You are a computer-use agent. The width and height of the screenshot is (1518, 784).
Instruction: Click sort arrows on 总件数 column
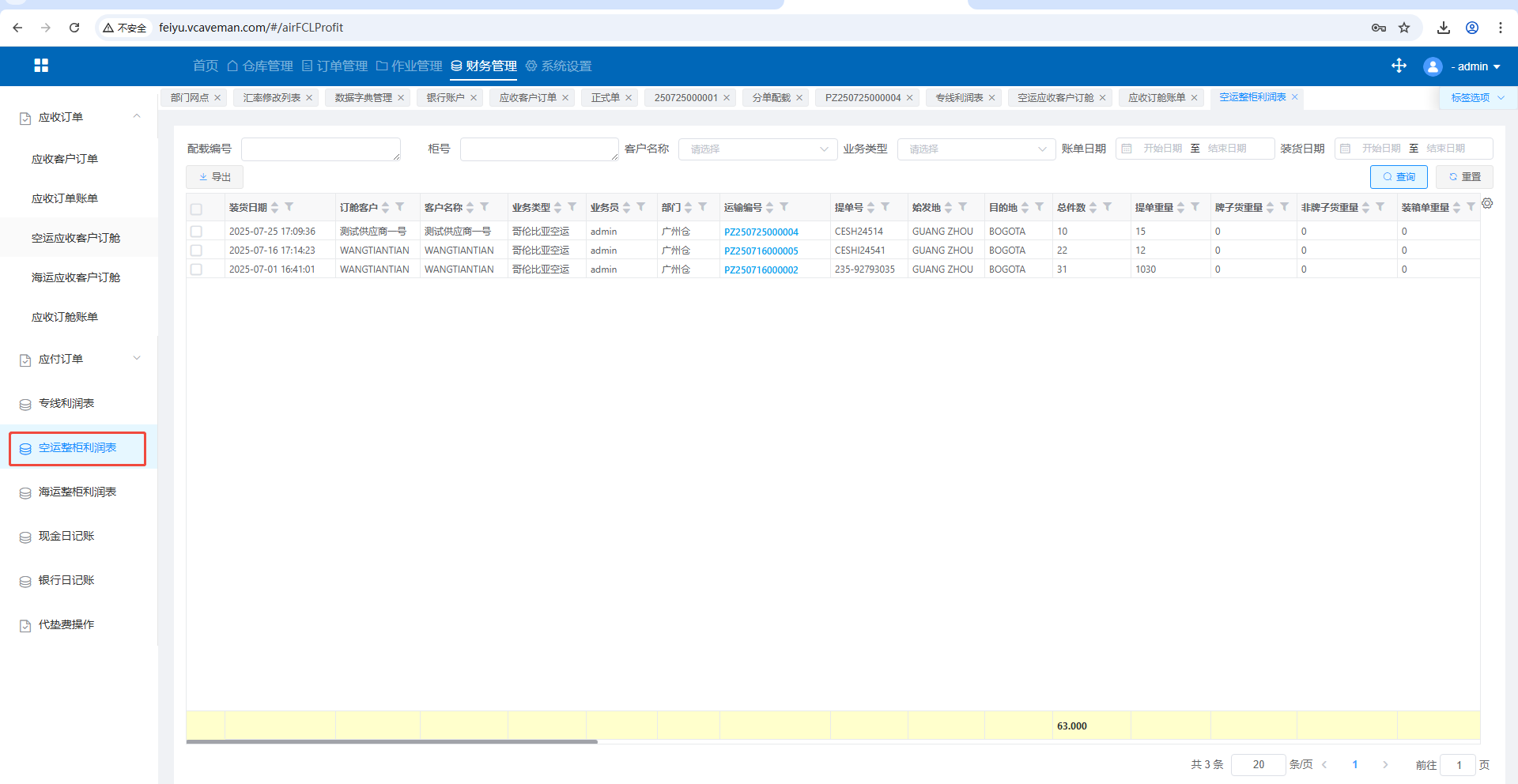click(x=1093, y=207)
